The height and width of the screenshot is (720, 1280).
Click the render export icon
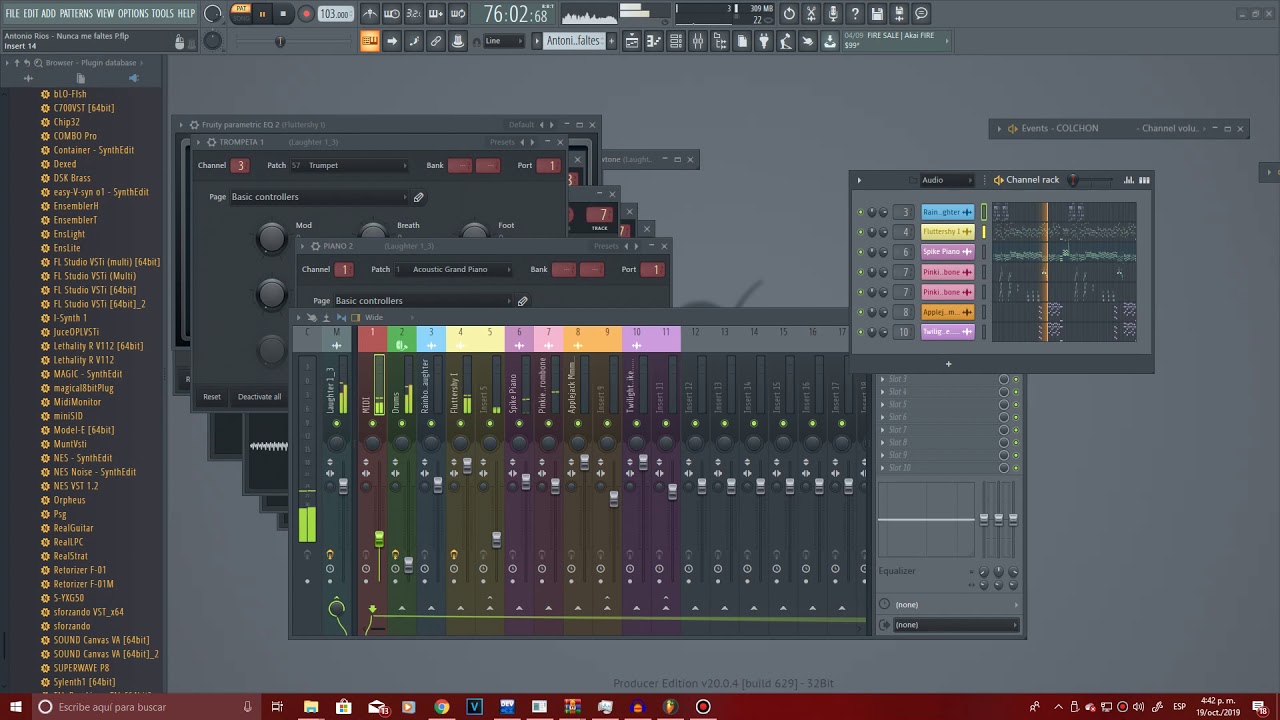click(899, 14)
